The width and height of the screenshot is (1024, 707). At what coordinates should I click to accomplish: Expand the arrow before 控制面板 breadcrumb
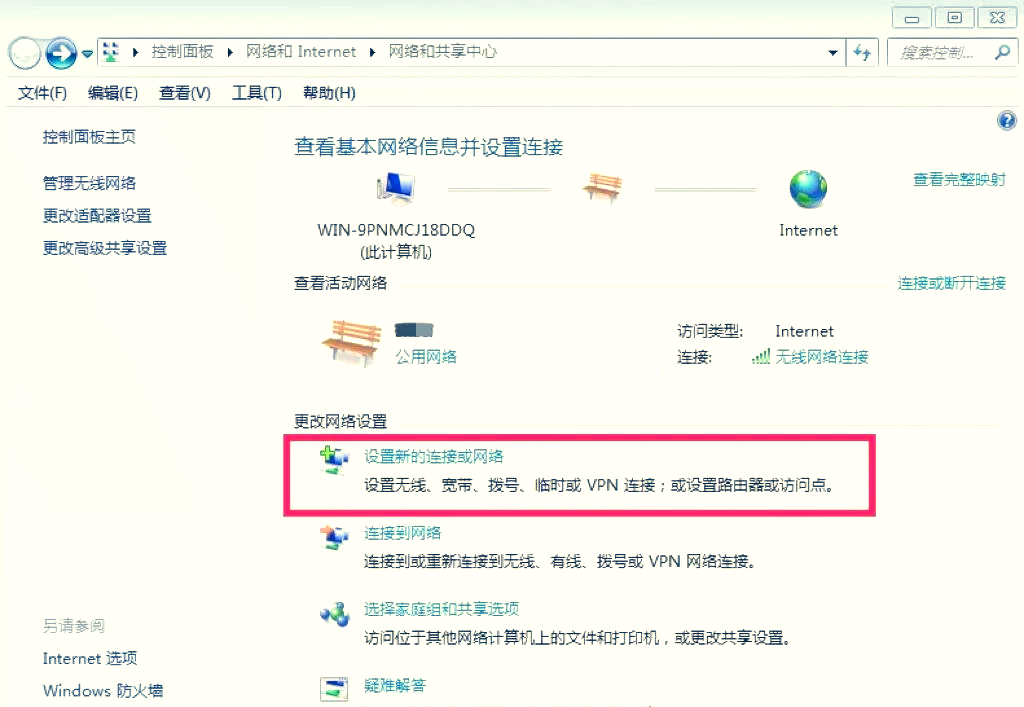tap(135, 52)
